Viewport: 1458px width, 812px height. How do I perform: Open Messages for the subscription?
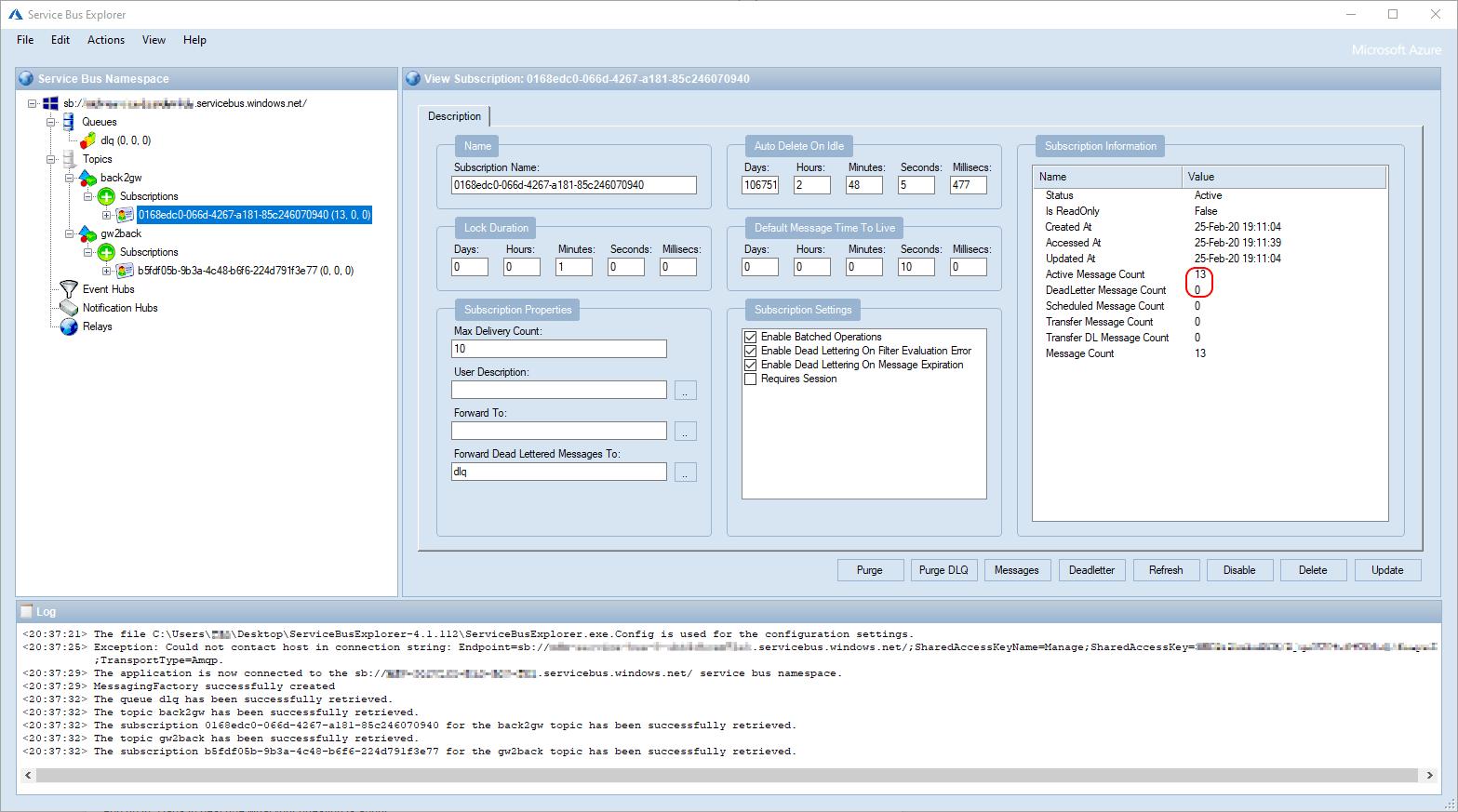1017,570
